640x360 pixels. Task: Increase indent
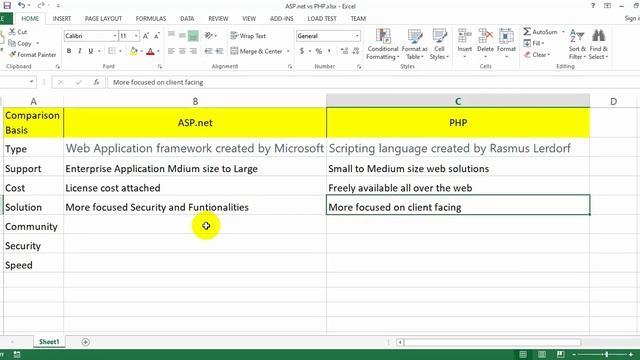(220, 51)
